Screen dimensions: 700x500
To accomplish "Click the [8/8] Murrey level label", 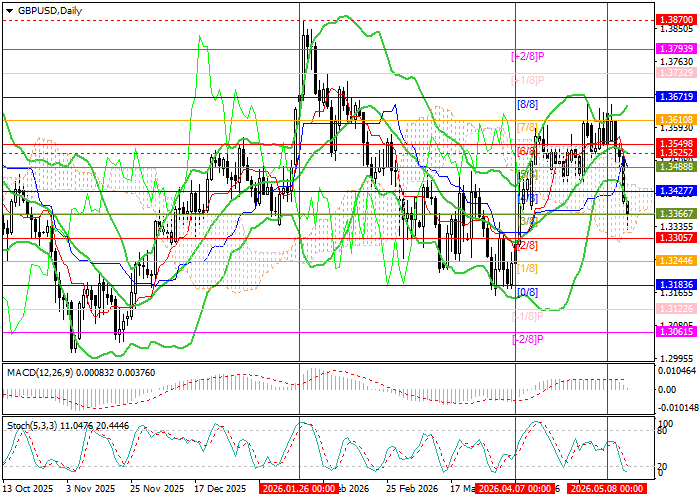I will [x=527, y=104].
